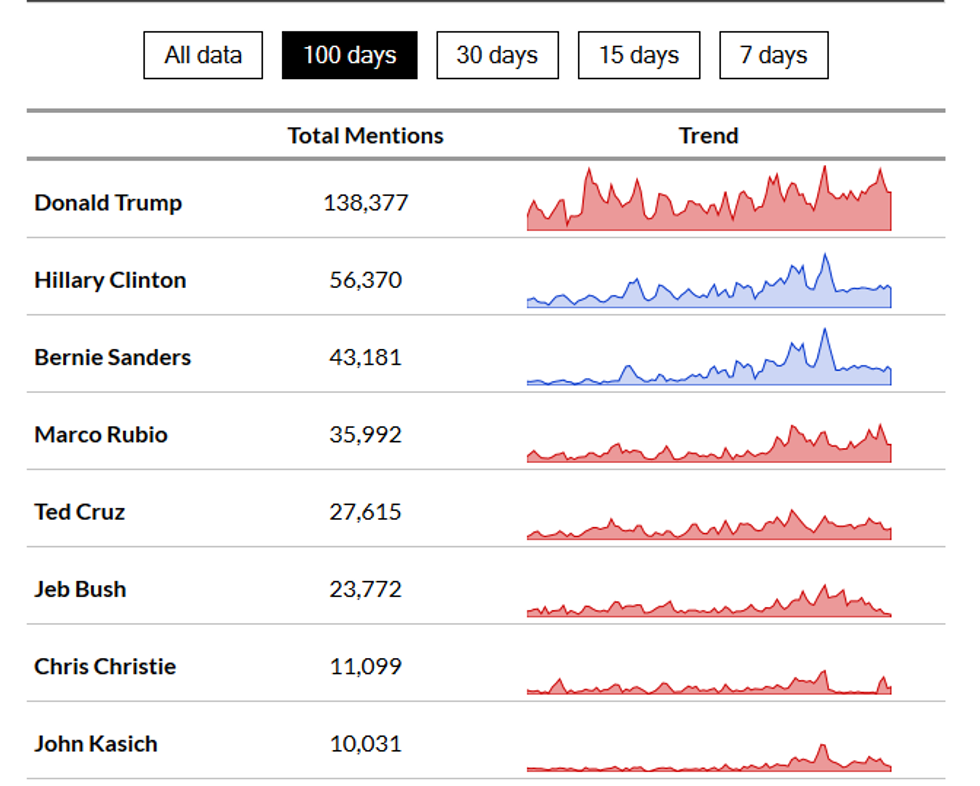Click John Kasich's trend chart
Image resolution: width=980 pixels, height=786 pixels.
coord(708,762)
